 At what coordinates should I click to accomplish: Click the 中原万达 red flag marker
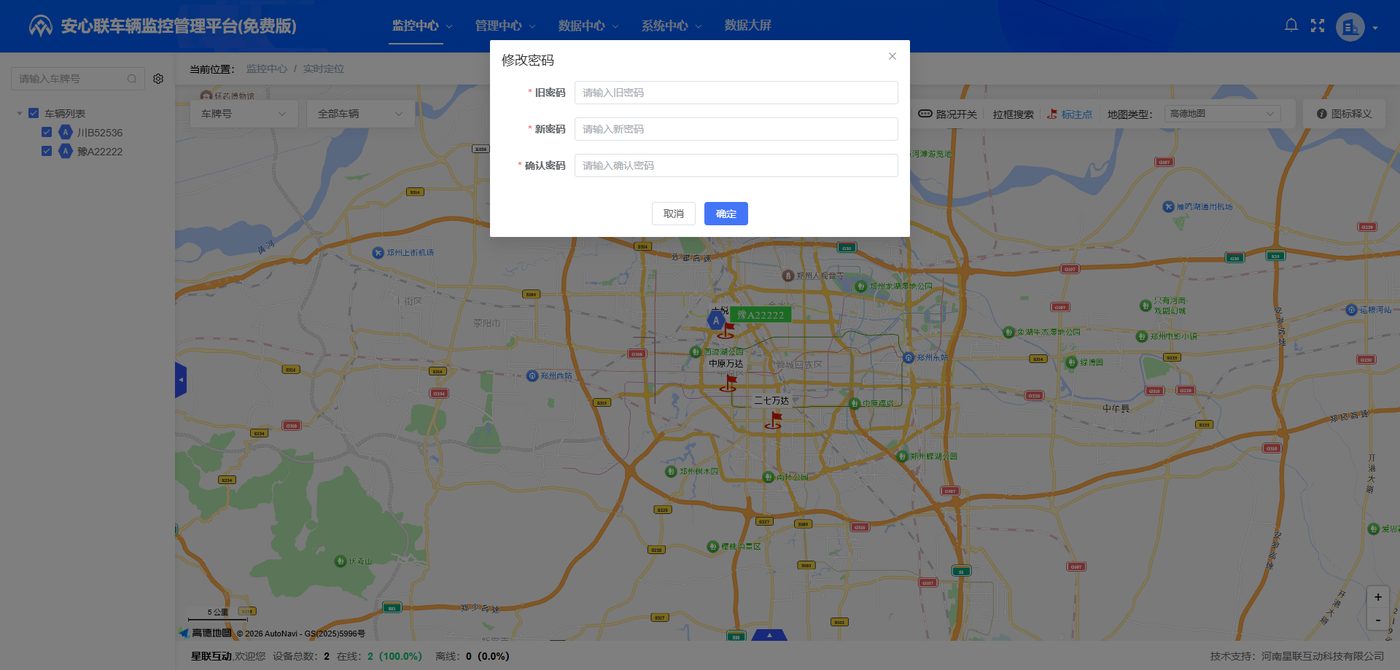[x=729, y=384]
